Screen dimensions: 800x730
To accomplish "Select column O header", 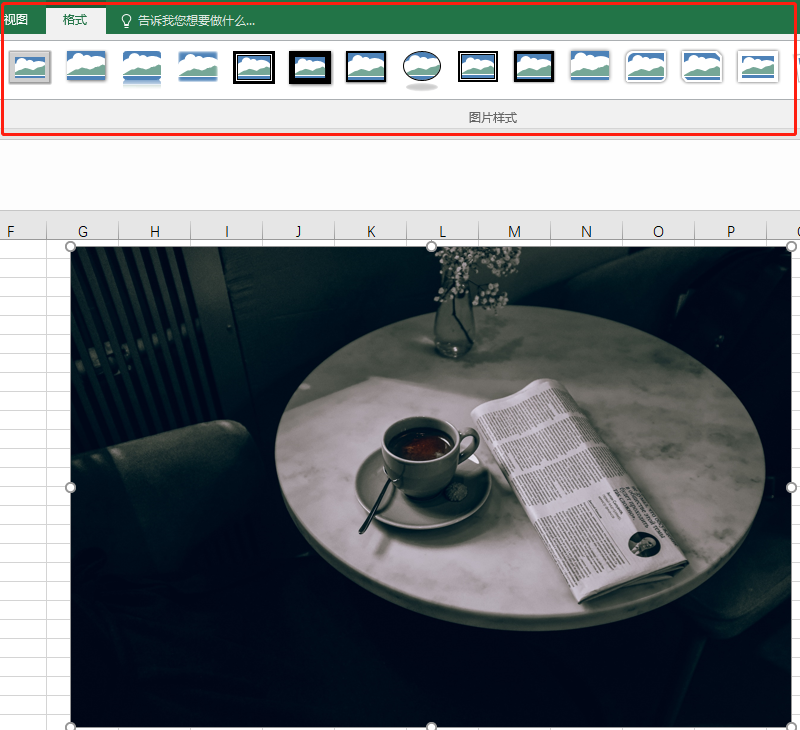I will [659, 231].
